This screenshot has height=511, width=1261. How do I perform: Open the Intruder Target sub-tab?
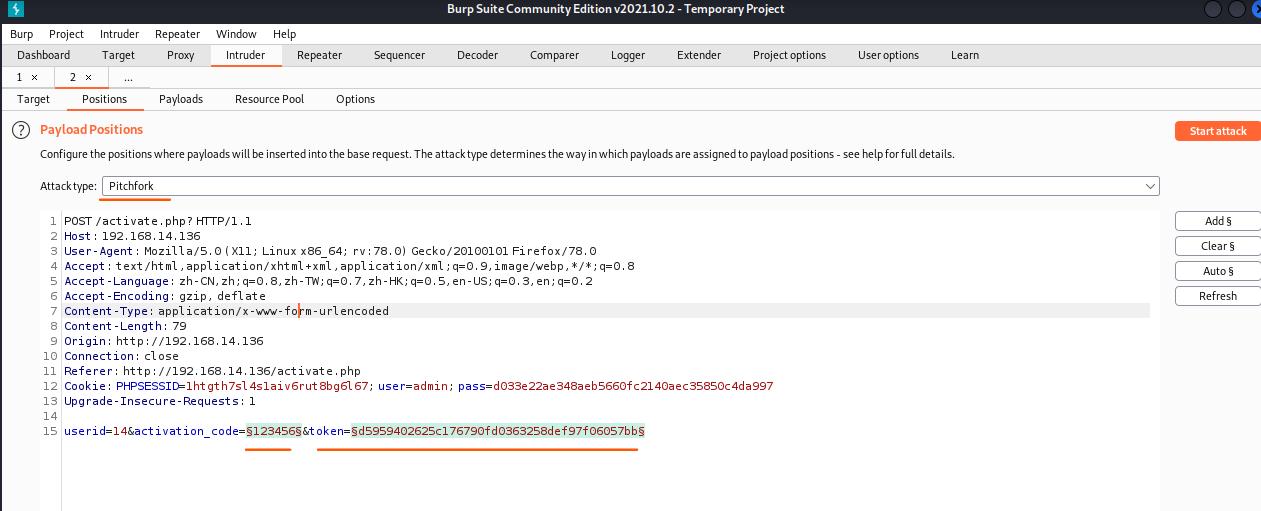(x=33, y=99)
